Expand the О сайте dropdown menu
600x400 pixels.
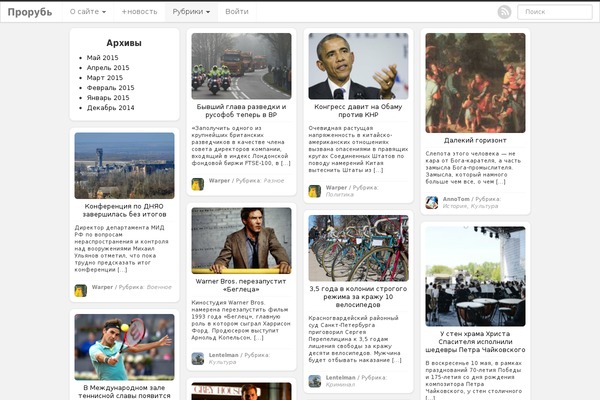[x=88, y=12]
